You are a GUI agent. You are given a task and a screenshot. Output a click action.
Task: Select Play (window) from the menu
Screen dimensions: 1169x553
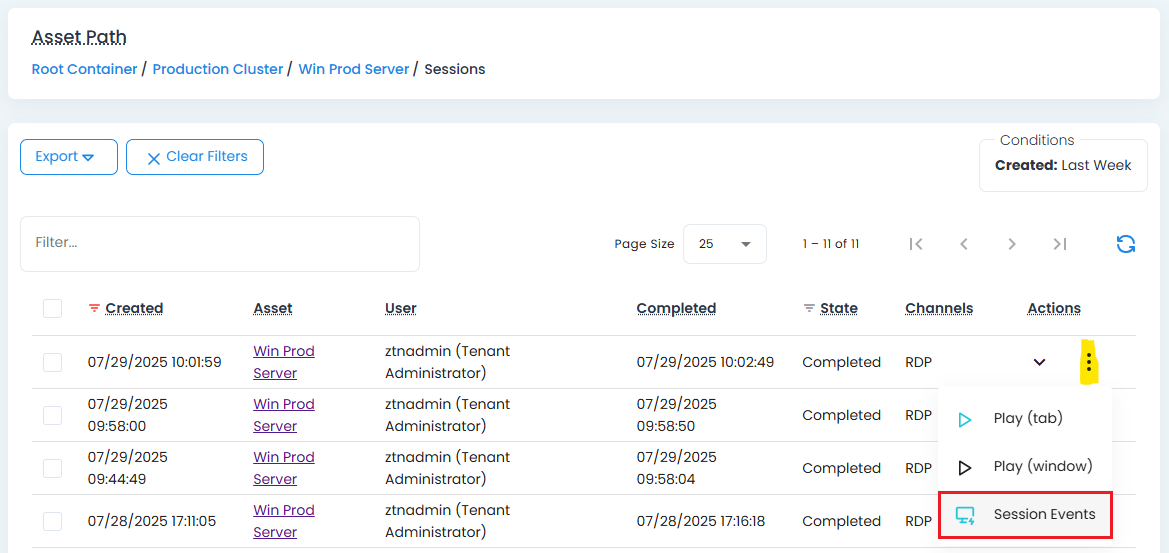[x=1025, y=467]
